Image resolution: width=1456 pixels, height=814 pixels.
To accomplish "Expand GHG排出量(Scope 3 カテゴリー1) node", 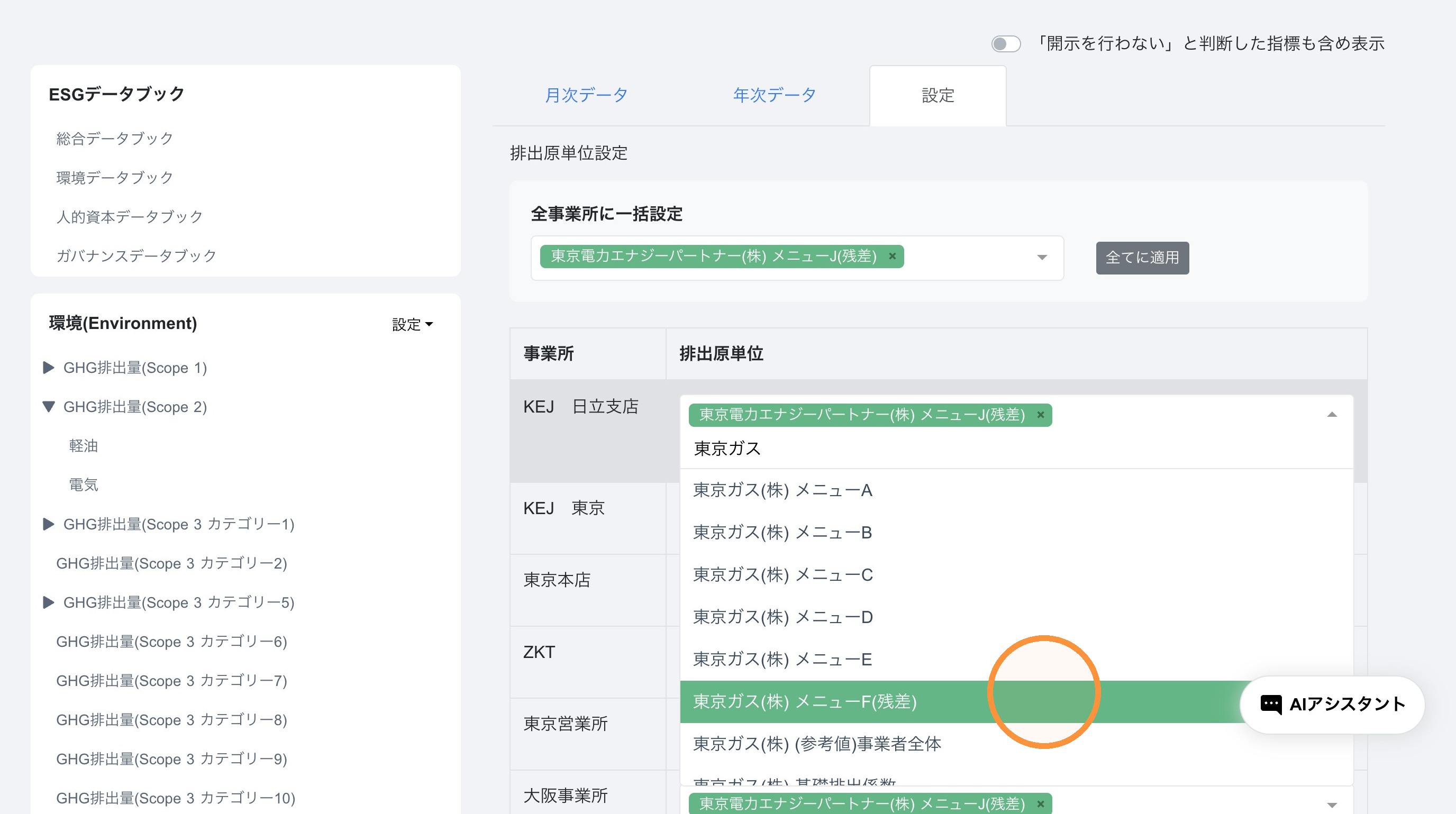I will 49,524.
